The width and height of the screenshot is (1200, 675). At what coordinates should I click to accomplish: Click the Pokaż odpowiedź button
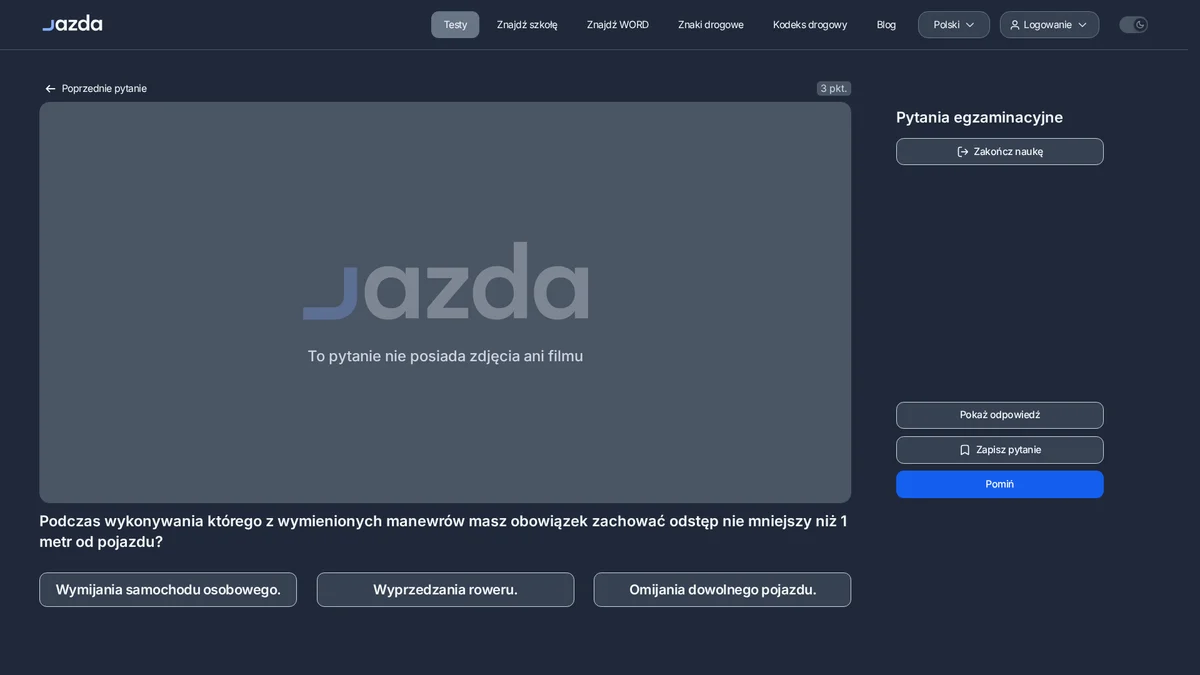(1000, 415)
